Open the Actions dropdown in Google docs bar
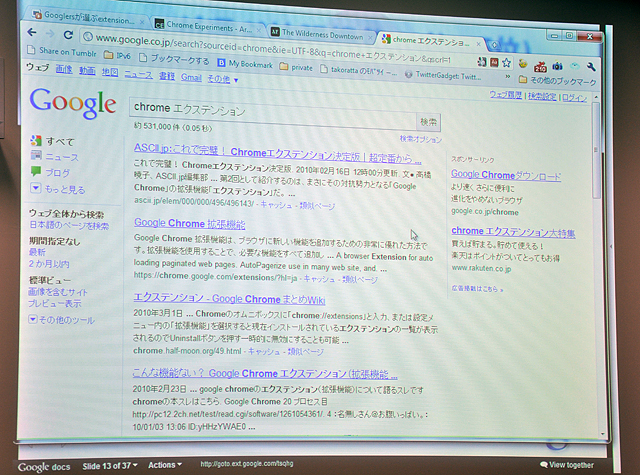 pyautogui.click(x=165, y=465)
